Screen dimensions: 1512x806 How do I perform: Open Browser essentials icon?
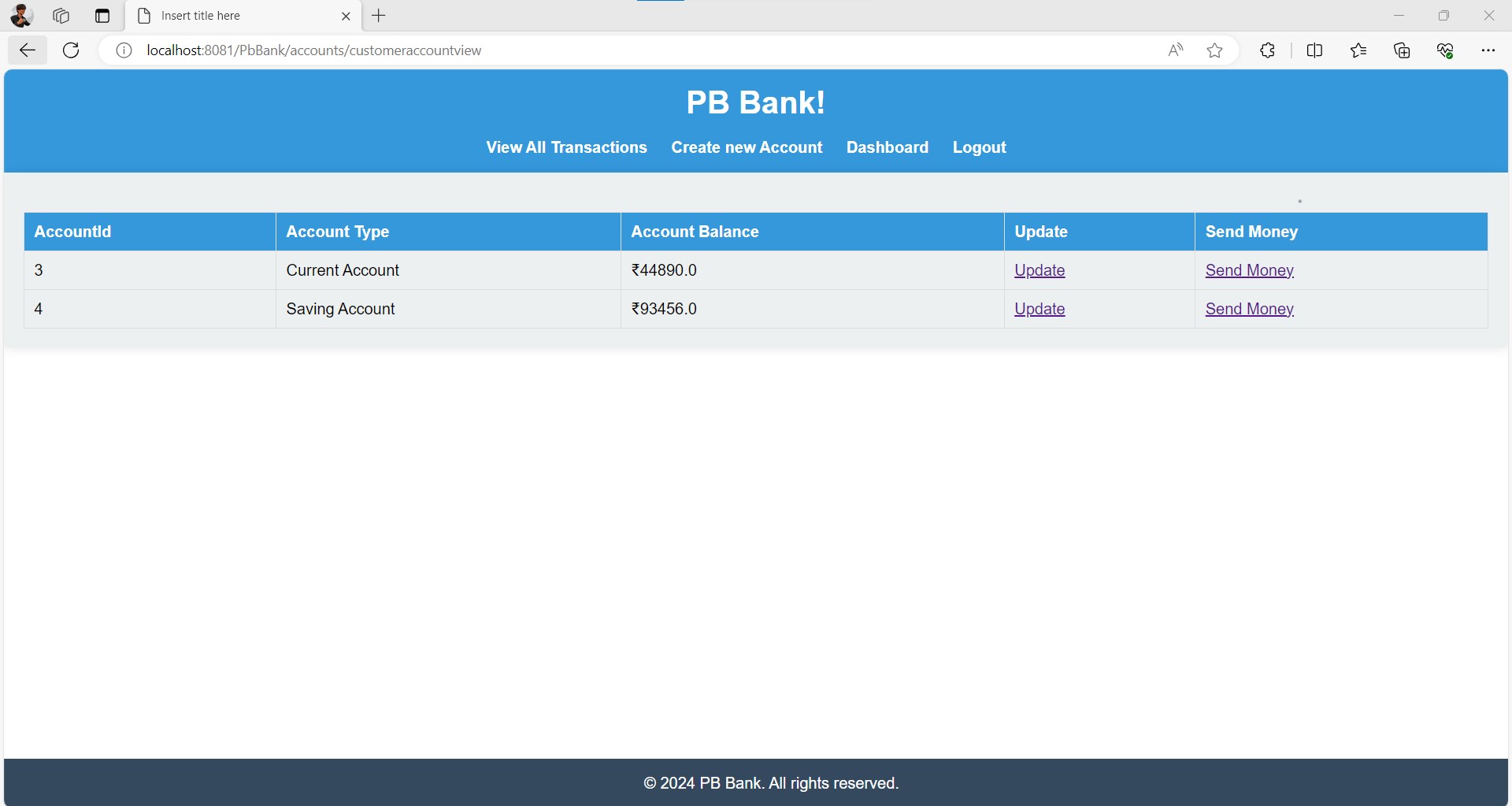click(1446, 50)
